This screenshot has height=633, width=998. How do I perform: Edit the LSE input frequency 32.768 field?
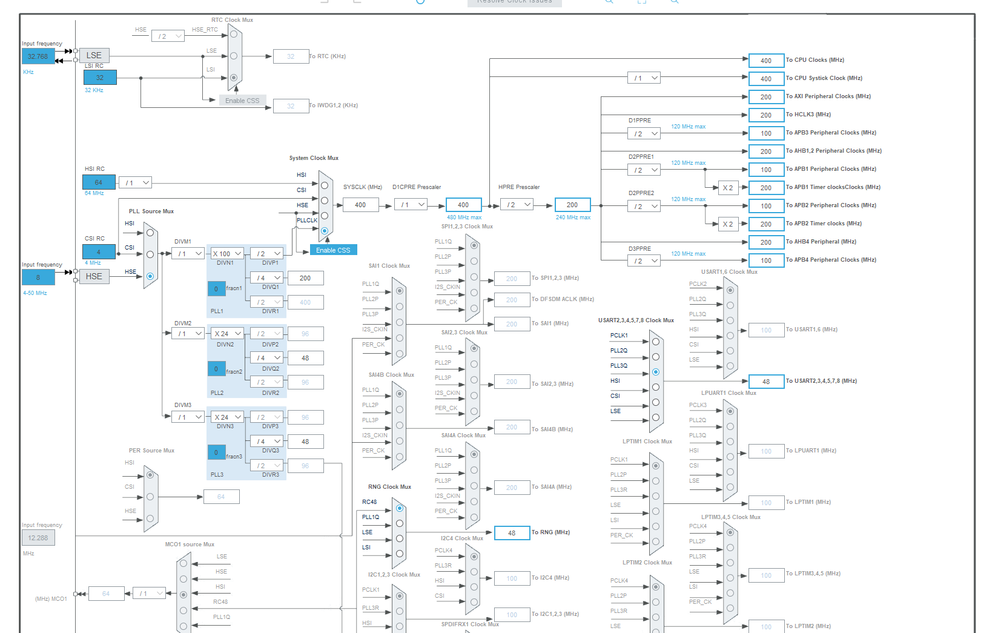tap(38, 57)
